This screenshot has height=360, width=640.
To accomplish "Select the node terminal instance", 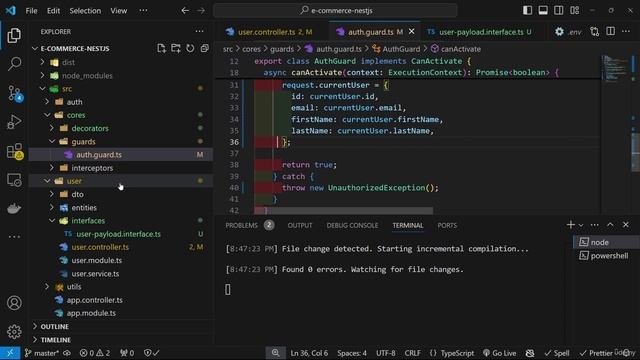I will [606, 242].
